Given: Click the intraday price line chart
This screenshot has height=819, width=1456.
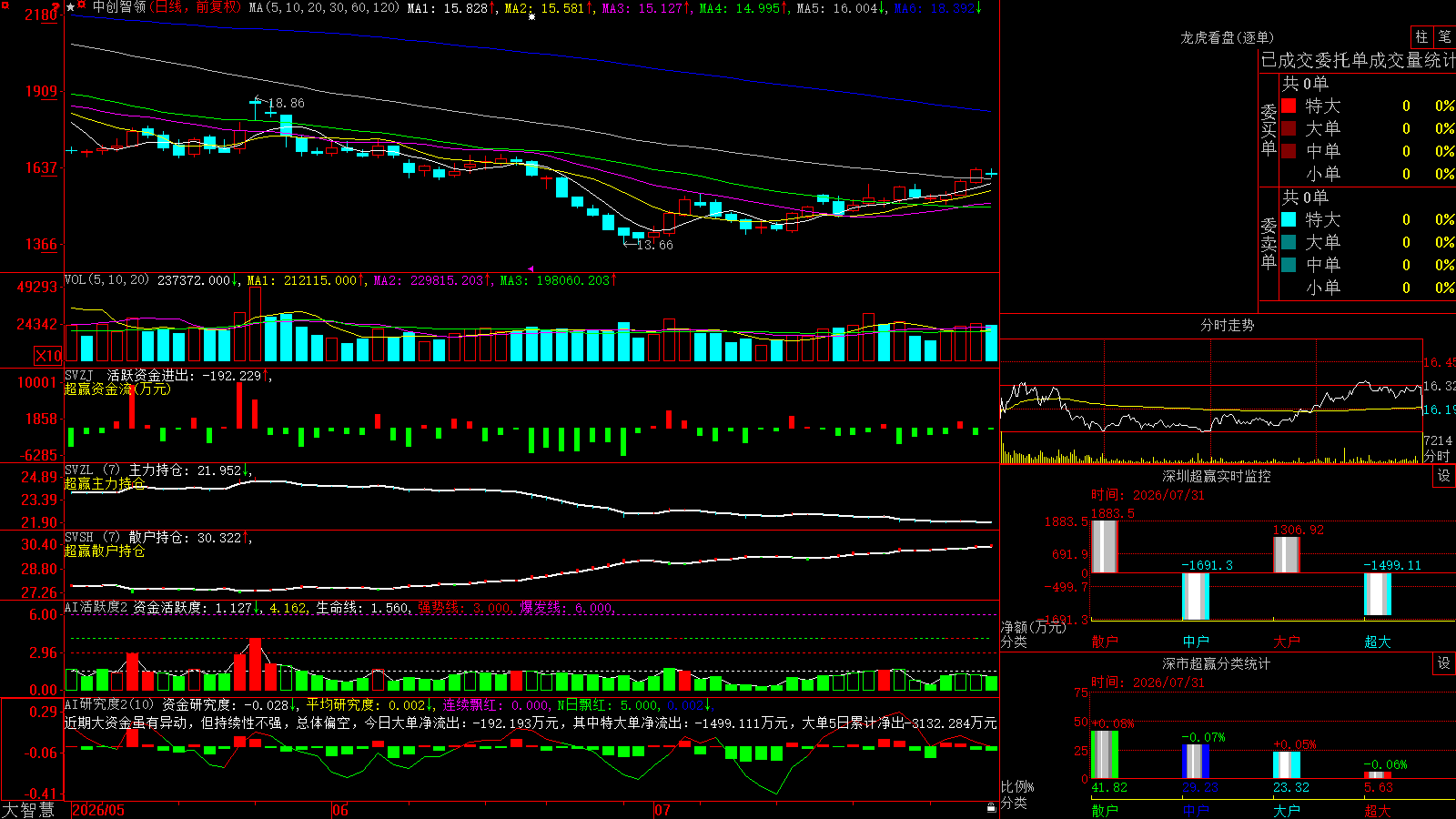Looking at the screenshot, I should (1211, 406).
